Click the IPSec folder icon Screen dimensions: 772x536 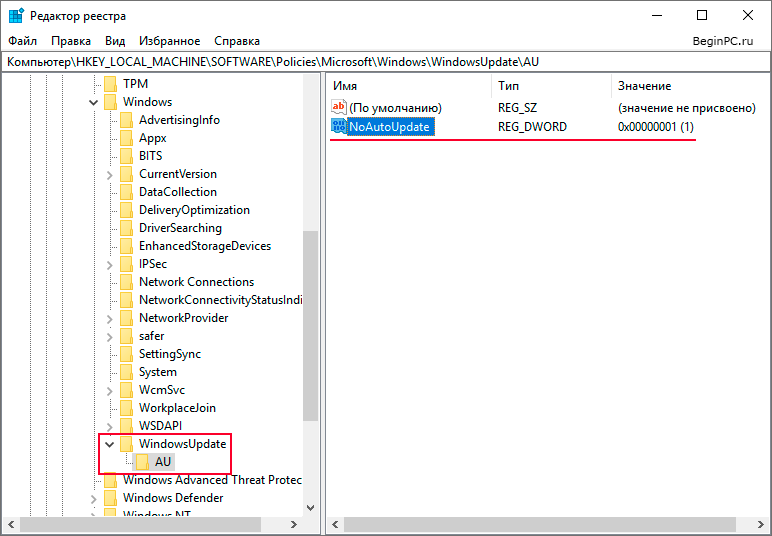tap(127, 264)
